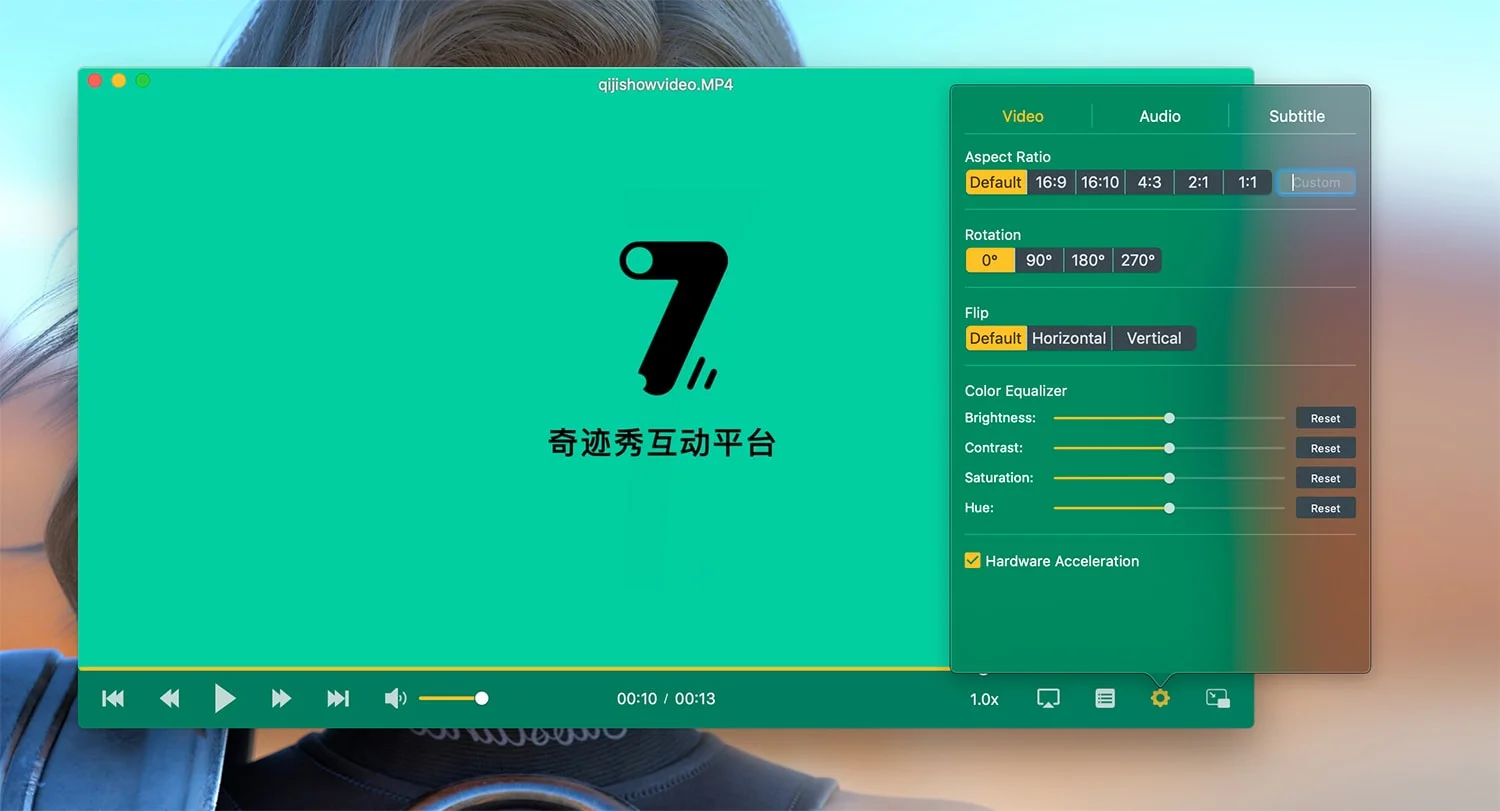Viewport: 1500px width, 811px height.
Task: Open screen mirroring with the display icon
Action: pyautogui.click(x=1047, y=698)
